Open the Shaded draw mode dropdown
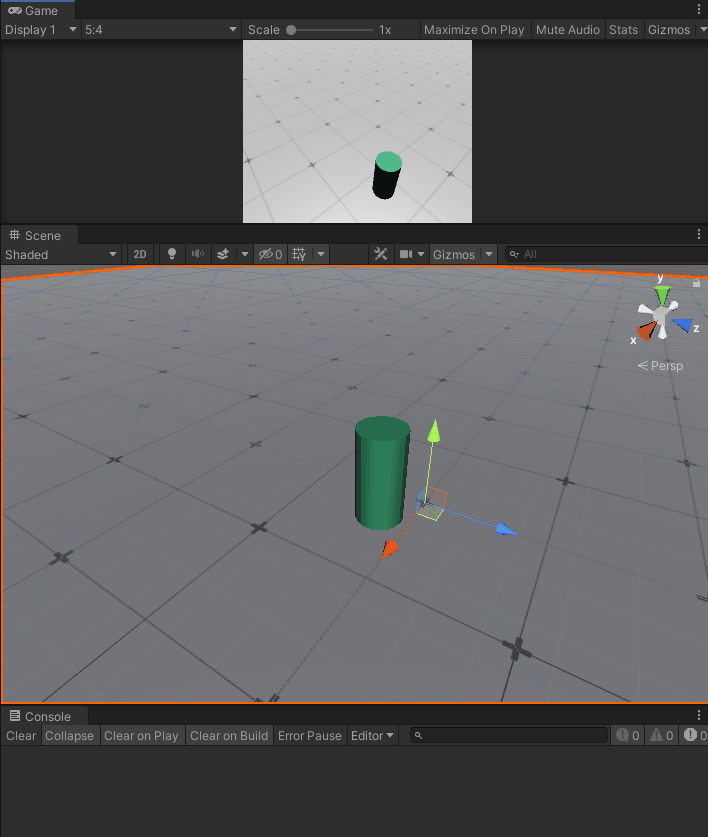This screenshot has width=708, height=837. pyautogui.click(x=60, y=255)
